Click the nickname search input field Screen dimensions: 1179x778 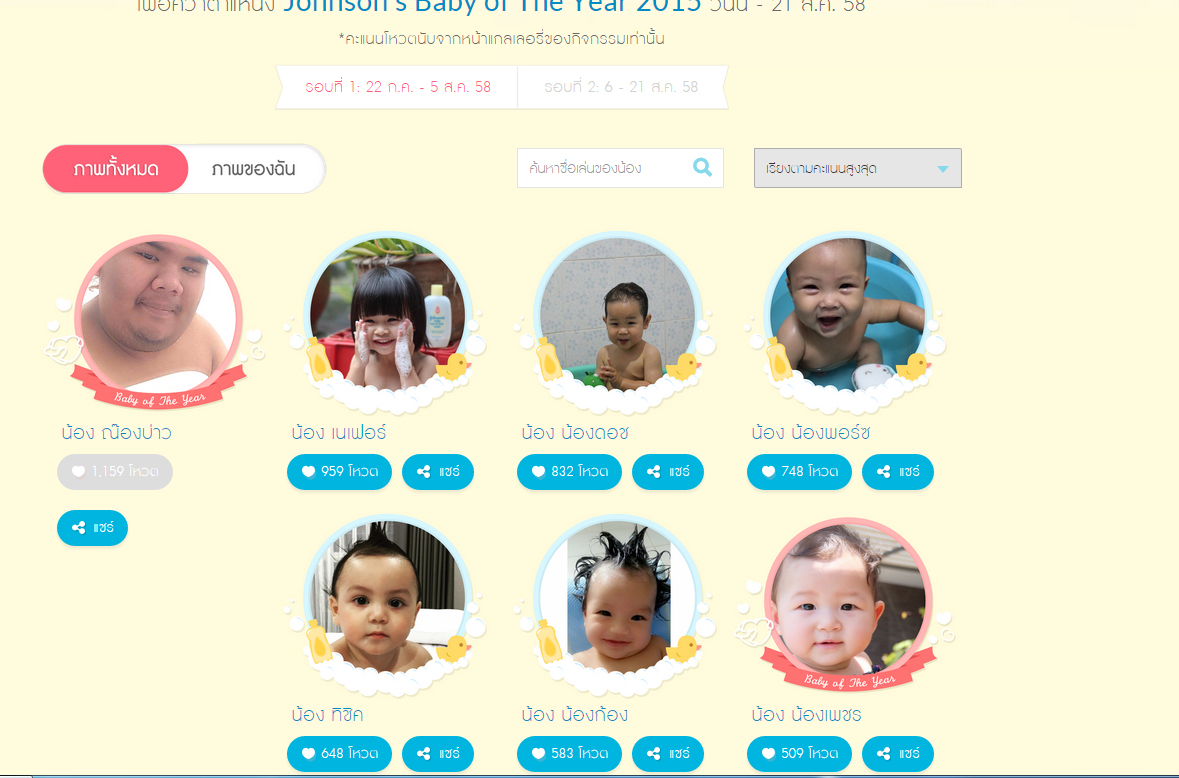(605, 168)
